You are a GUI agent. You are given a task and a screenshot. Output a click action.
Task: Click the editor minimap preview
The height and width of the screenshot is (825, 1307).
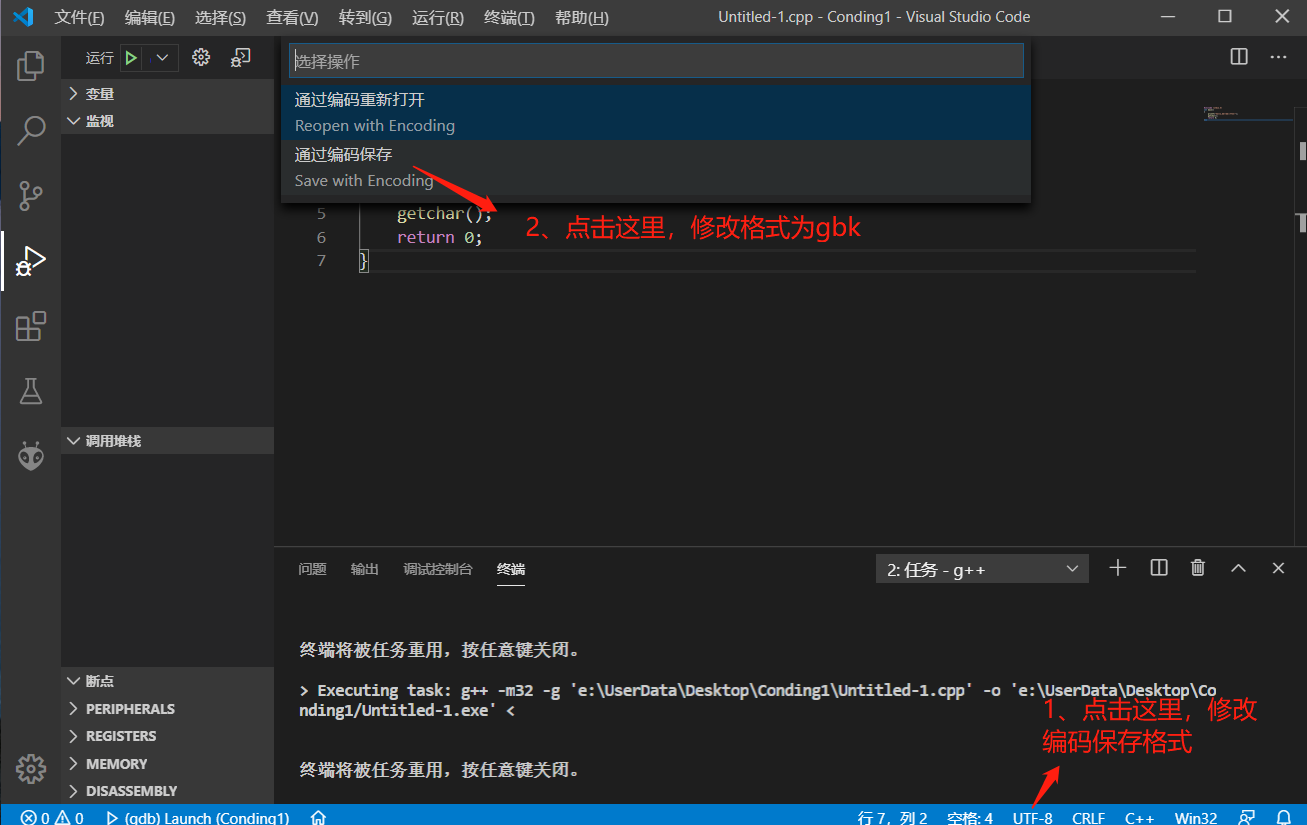1247,115
